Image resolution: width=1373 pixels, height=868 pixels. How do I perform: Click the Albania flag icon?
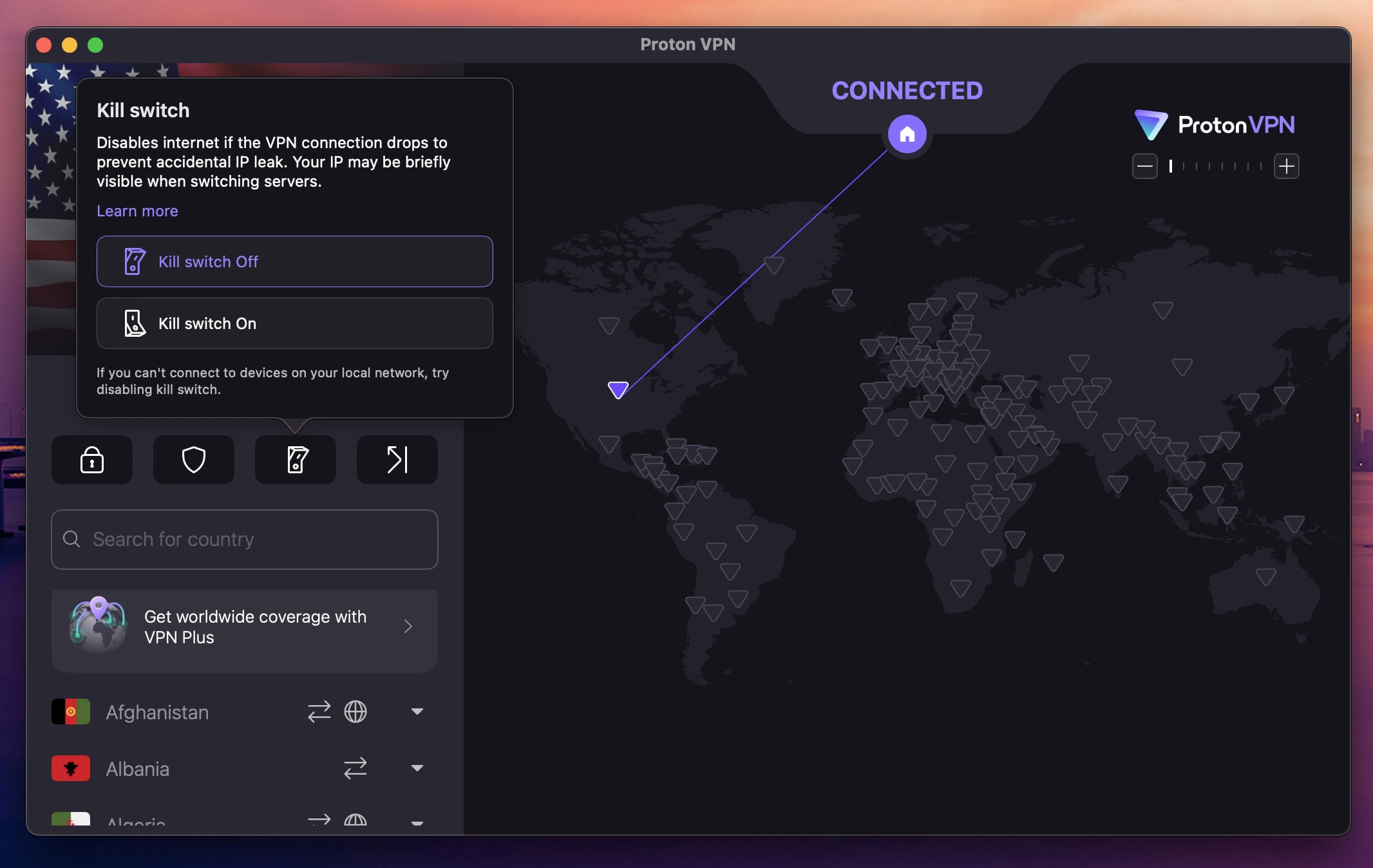pos(71,768)
